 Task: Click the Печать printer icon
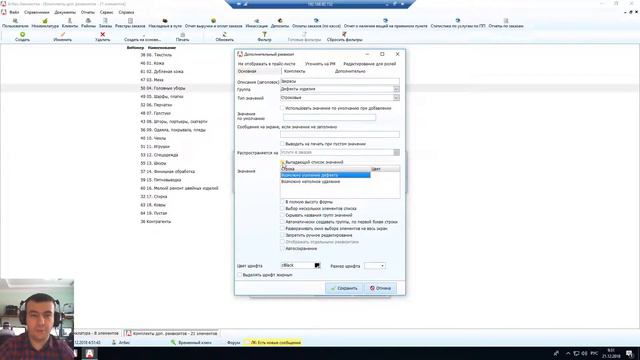[182, 35]
